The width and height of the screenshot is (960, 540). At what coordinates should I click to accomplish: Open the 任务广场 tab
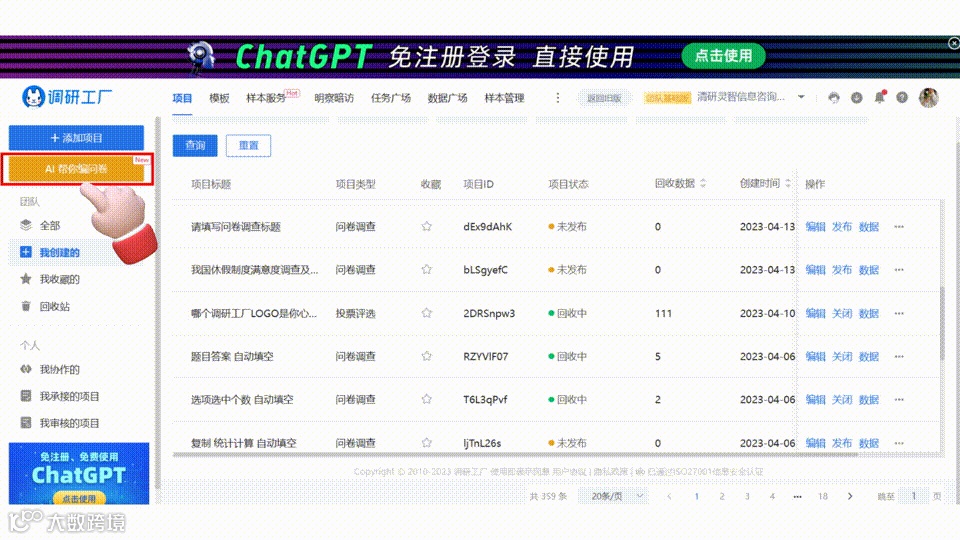[x=391, y=98]
